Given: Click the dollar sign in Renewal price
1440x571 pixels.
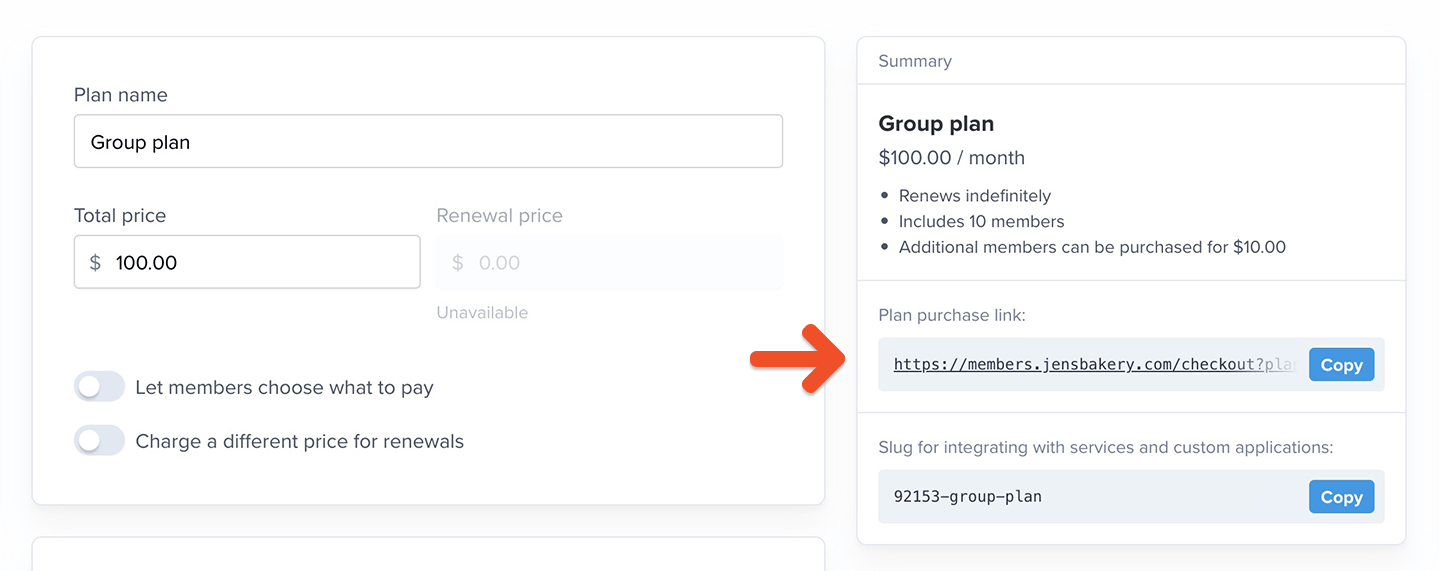Looking at the screenshot, I should (x=458, y=263).
